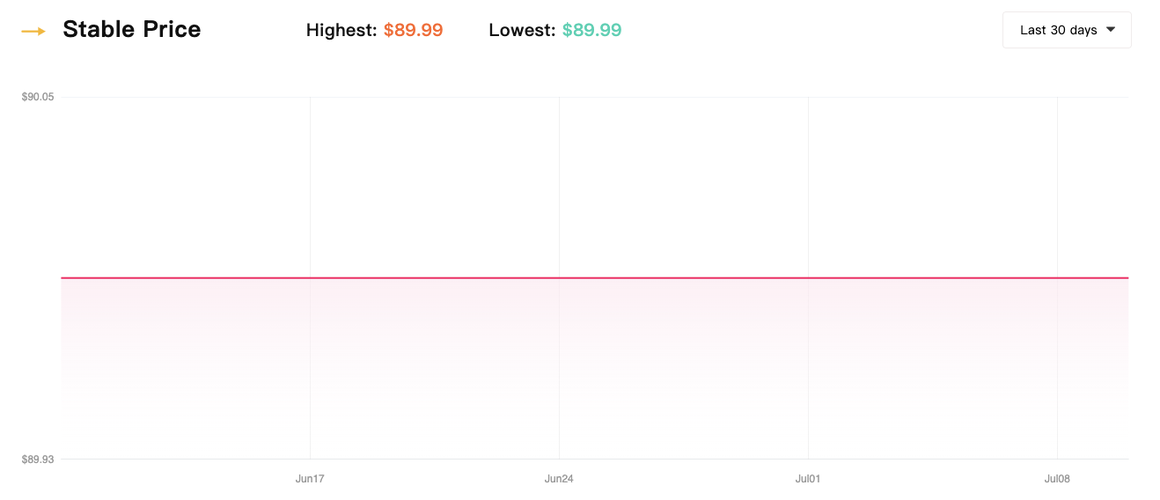1160x500 pixels.
Task: Click the Lowest label text
Action: point(522,30)
